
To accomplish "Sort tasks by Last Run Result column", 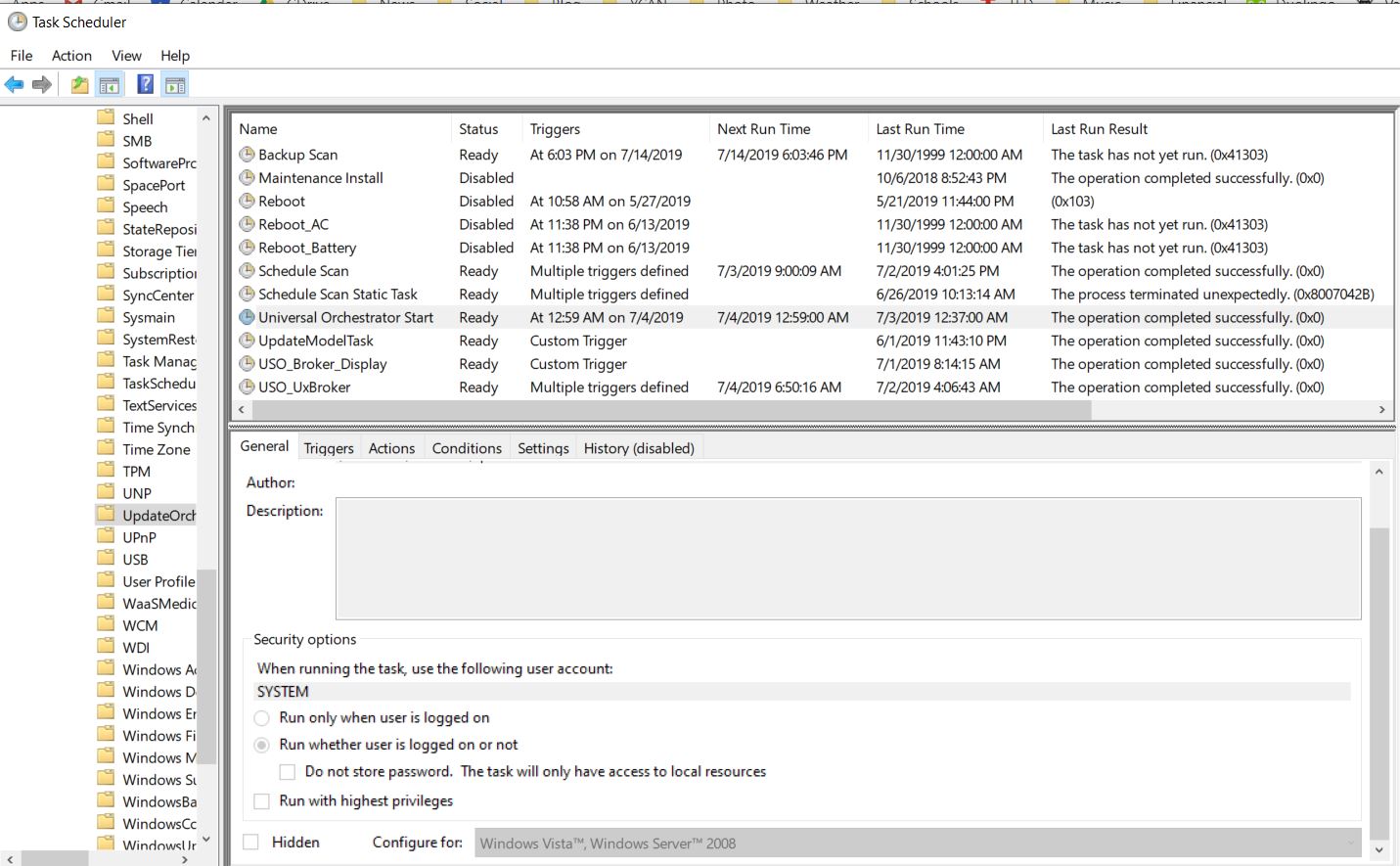I will click(x=1099, y=129).
